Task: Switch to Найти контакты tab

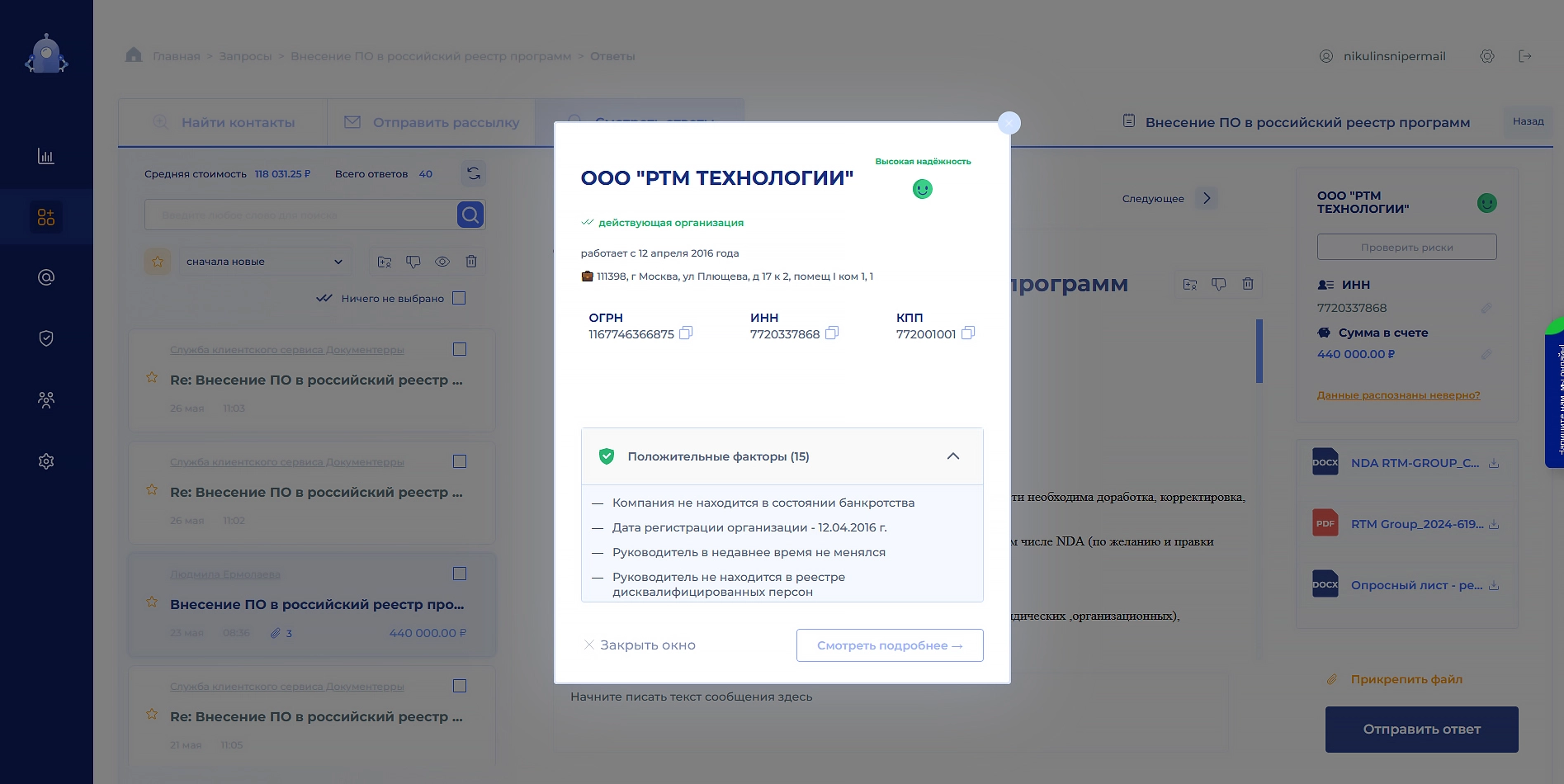Action: tap(223, 122)
